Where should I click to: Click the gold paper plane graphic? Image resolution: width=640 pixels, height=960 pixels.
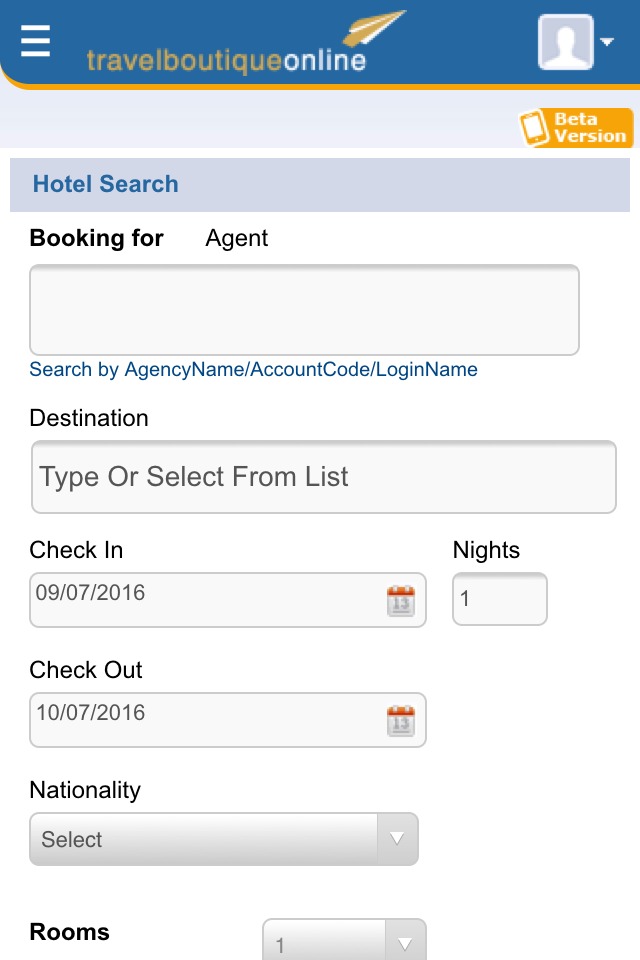(x=374, y=28)
